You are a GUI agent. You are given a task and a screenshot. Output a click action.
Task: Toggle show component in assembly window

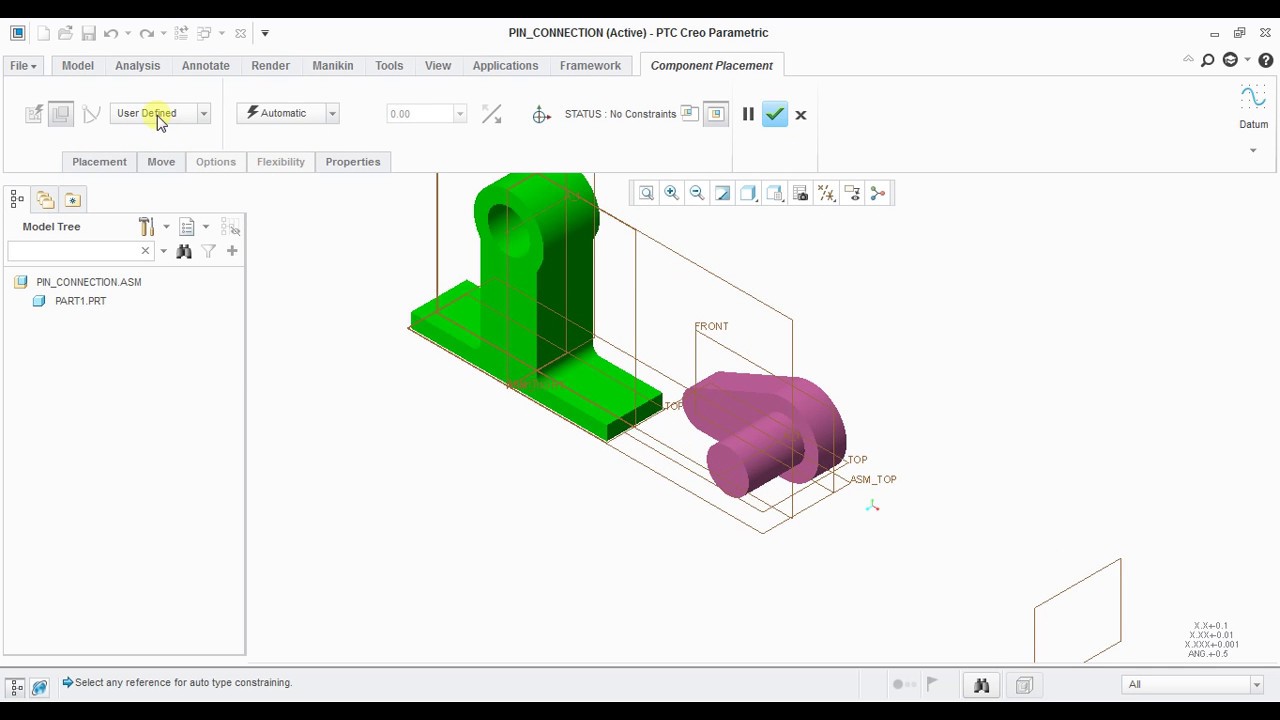(716, 114)
